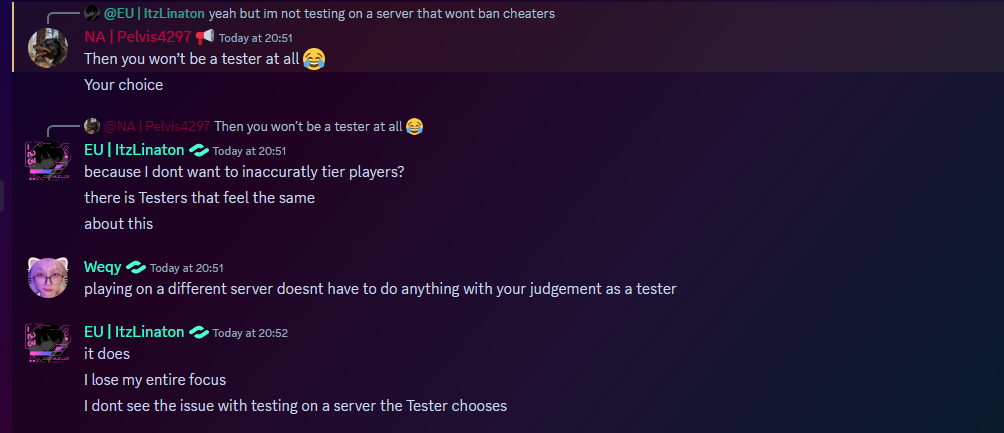Open Pelvis4297's profile via the large avatar
The image size is (1004, 433).
tap(47, 48)
